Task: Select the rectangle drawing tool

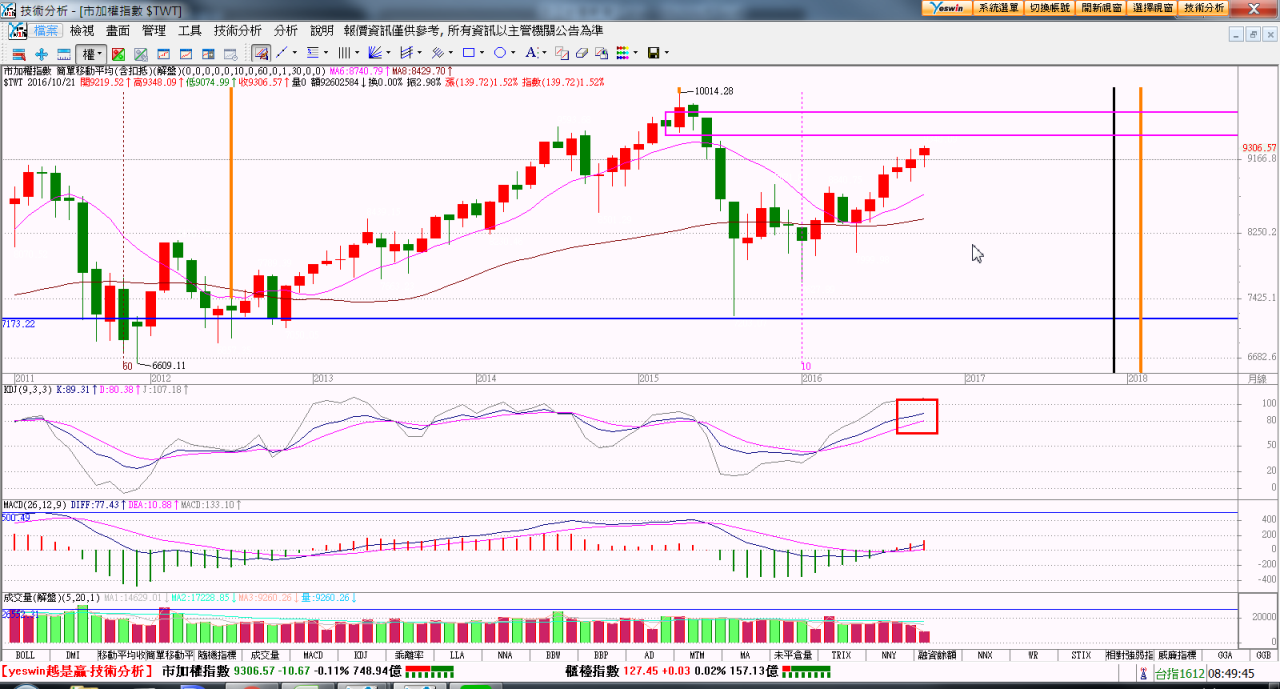Action: [x=467, y=53]
